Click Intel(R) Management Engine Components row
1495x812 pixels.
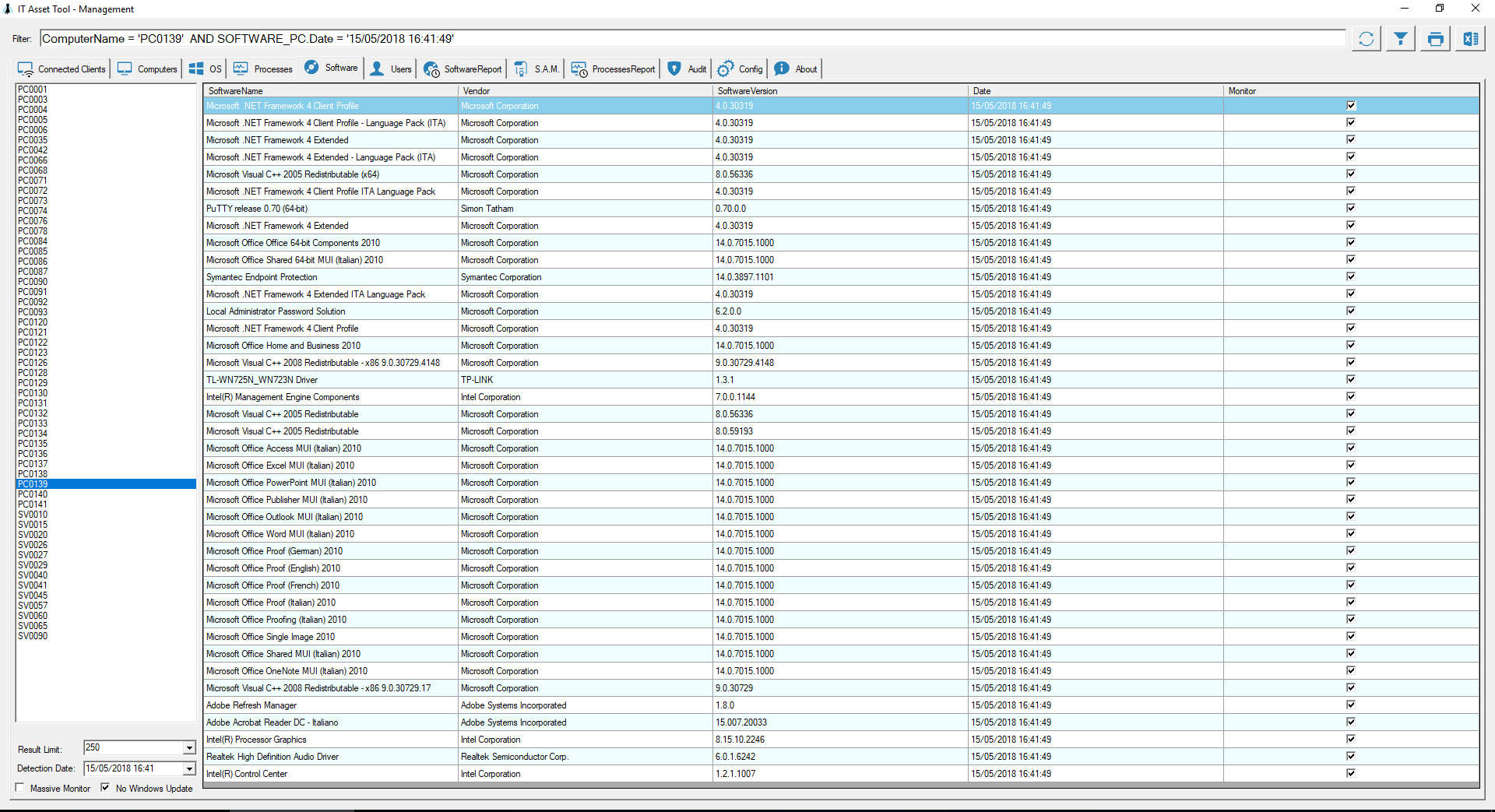[841, 397]
